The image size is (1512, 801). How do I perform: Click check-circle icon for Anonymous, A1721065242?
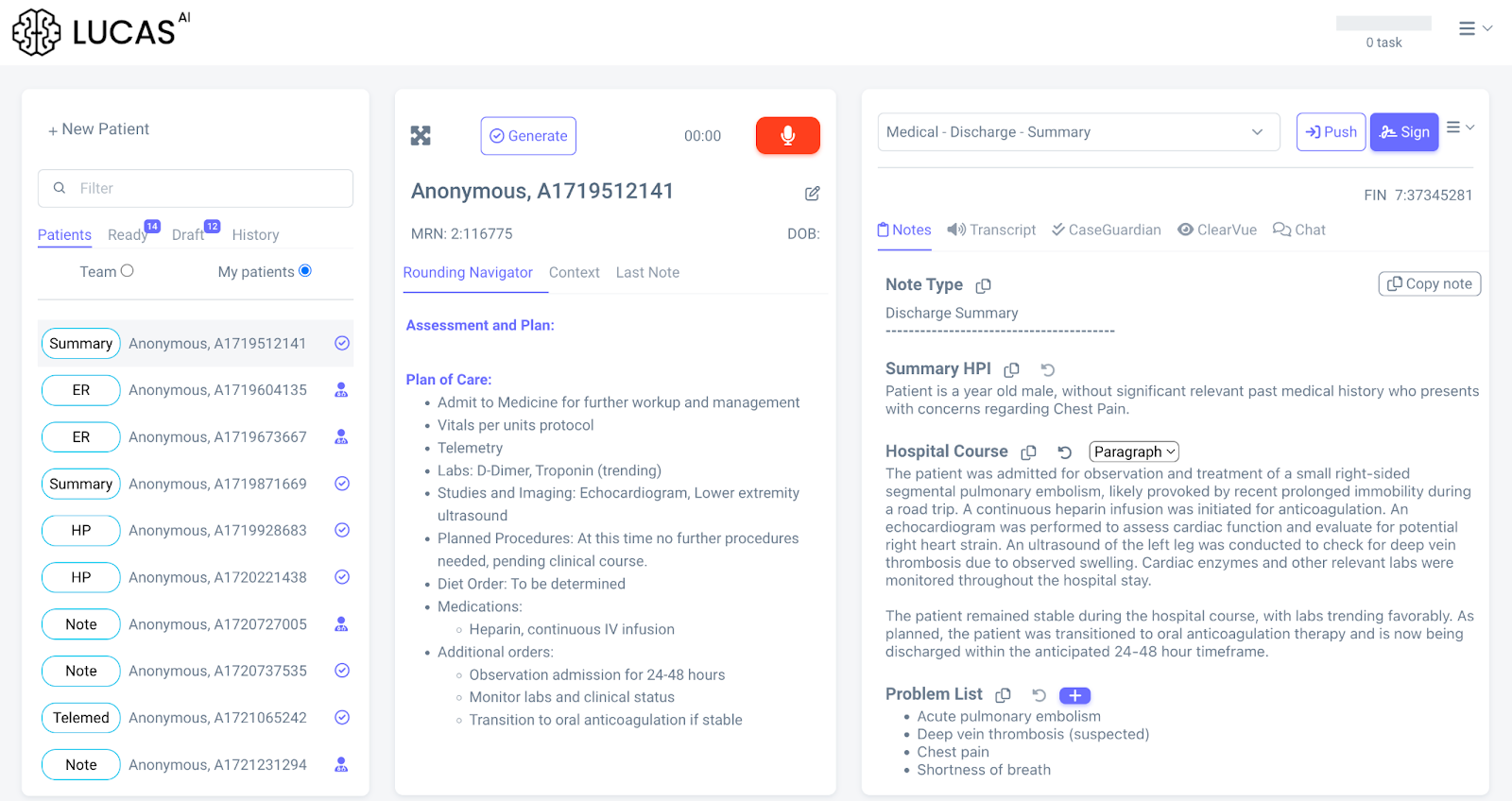tap(342, 718)
